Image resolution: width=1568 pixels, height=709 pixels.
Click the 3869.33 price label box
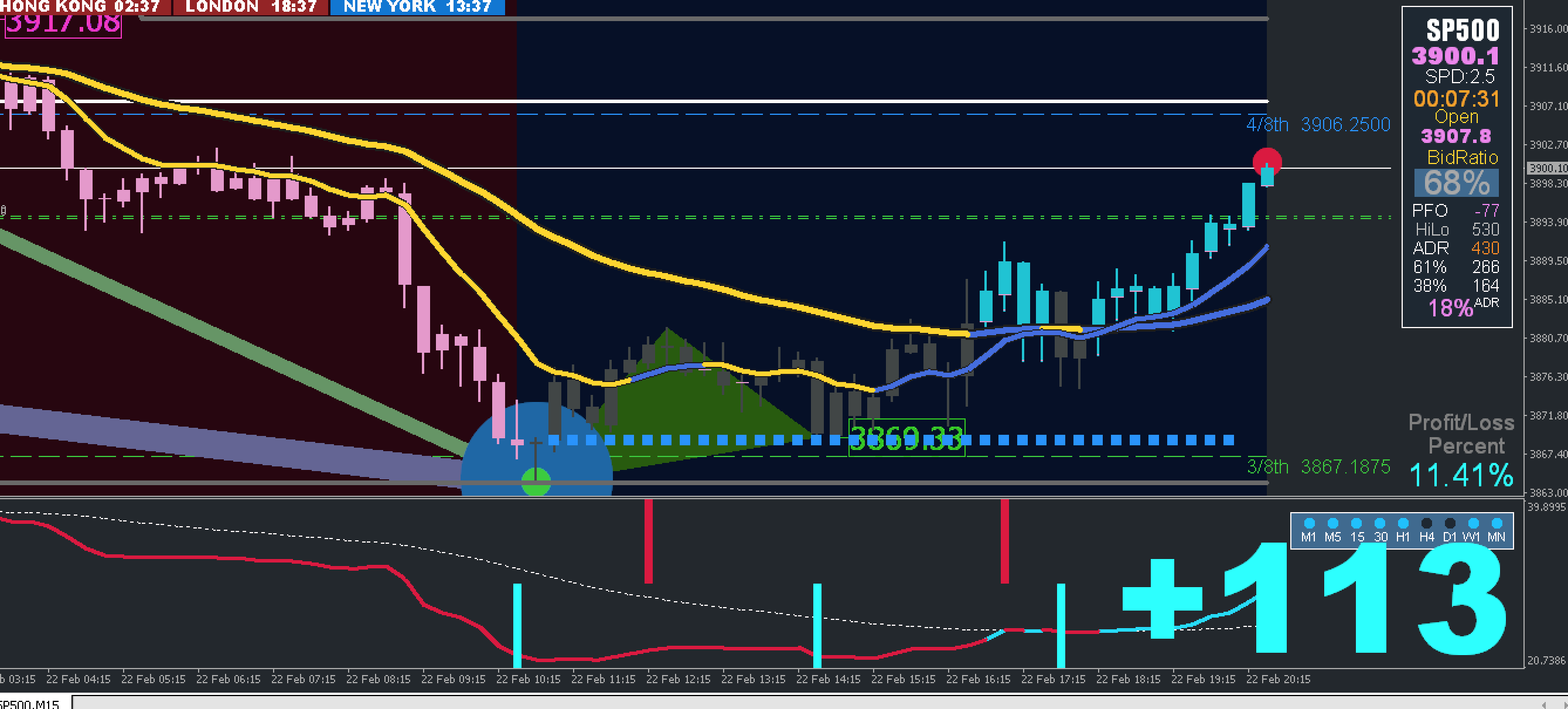pos(906,437)
